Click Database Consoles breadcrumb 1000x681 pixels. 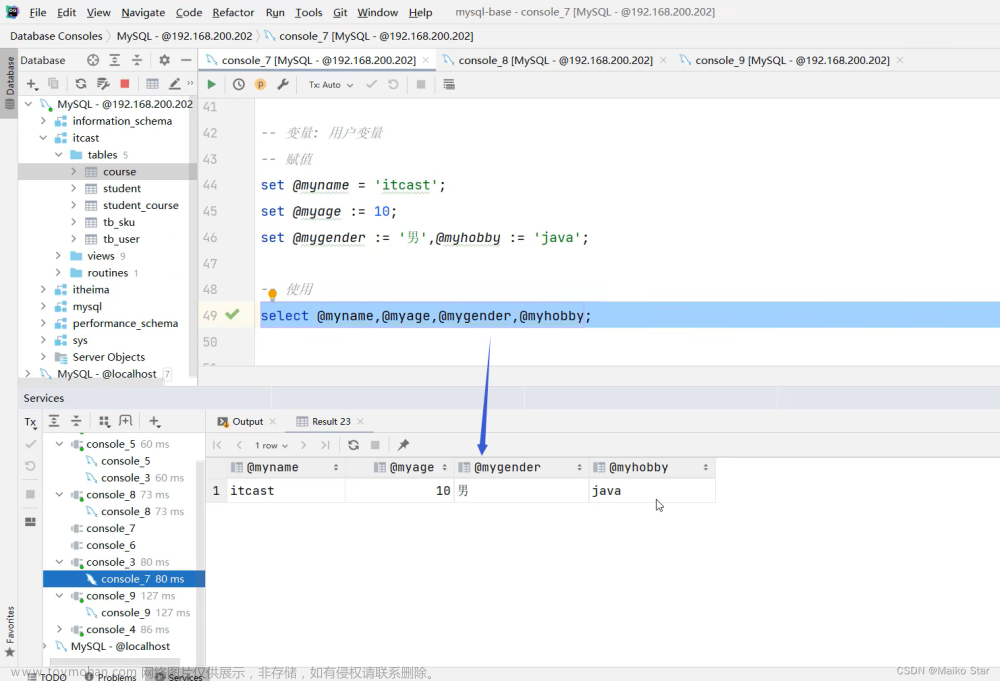pos(55,36)
